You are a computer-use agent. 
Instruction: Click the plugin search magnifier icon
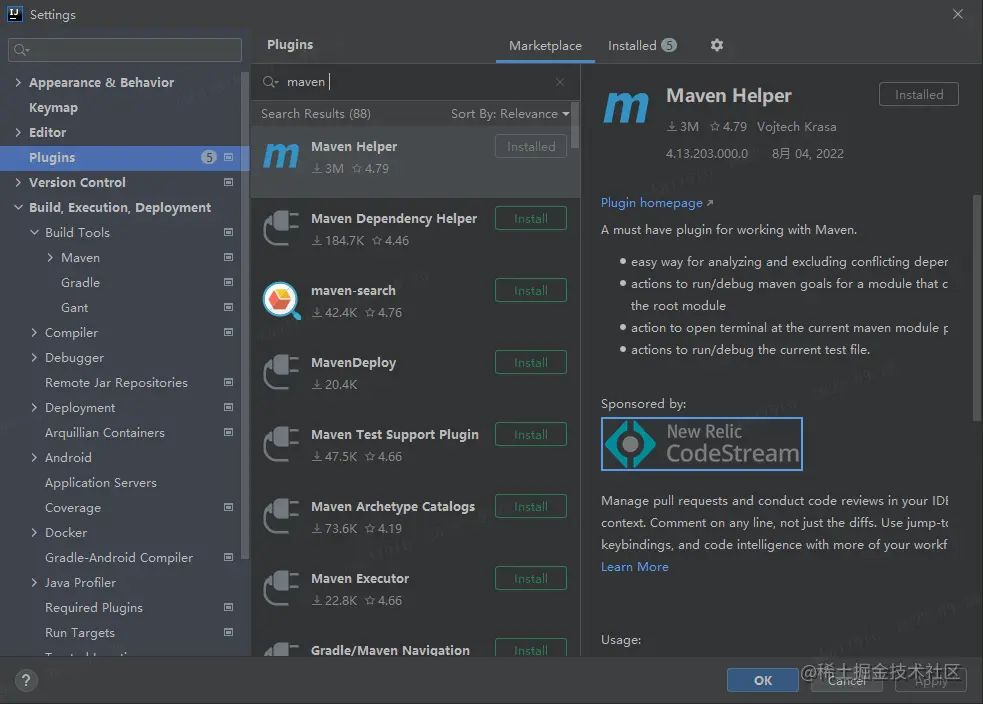270,82
